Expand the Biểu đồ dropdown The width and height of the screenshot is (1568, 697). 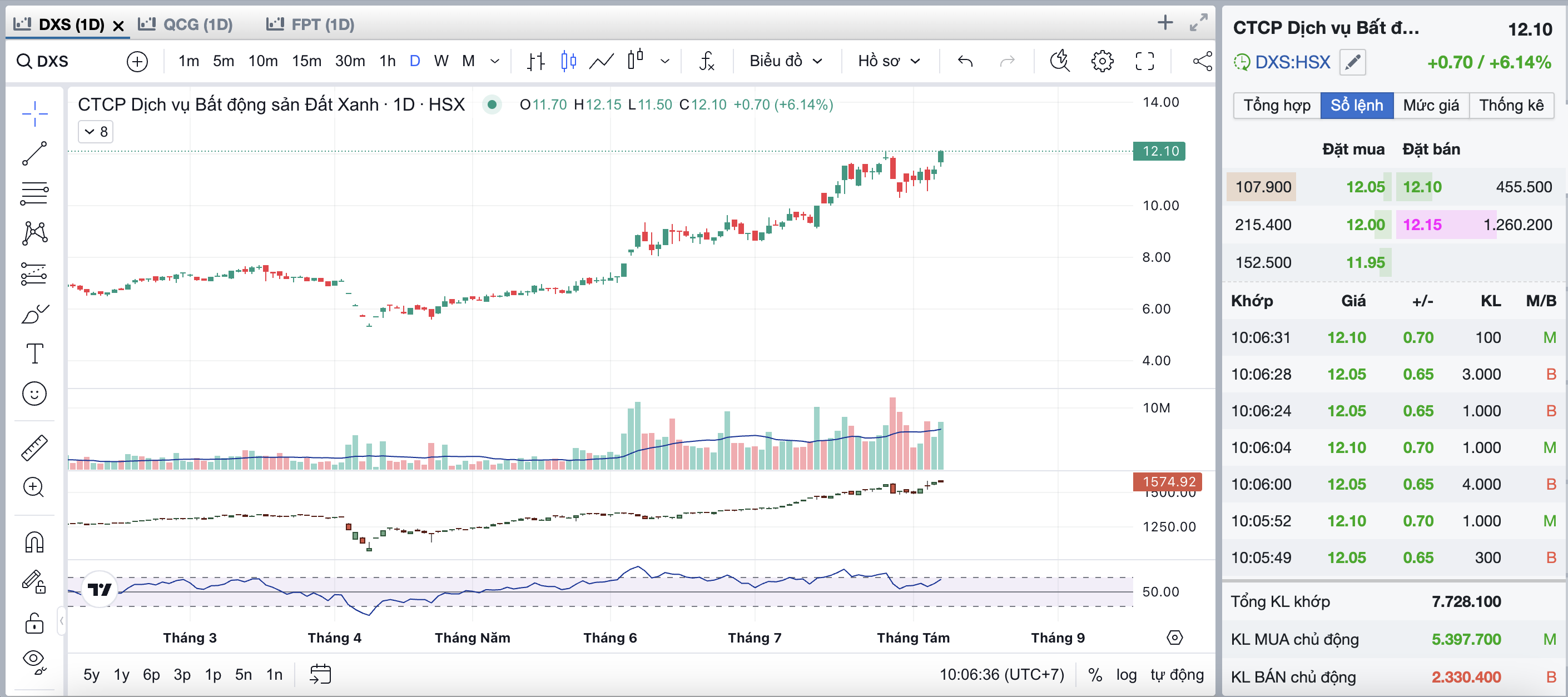[x=785, y=61]
